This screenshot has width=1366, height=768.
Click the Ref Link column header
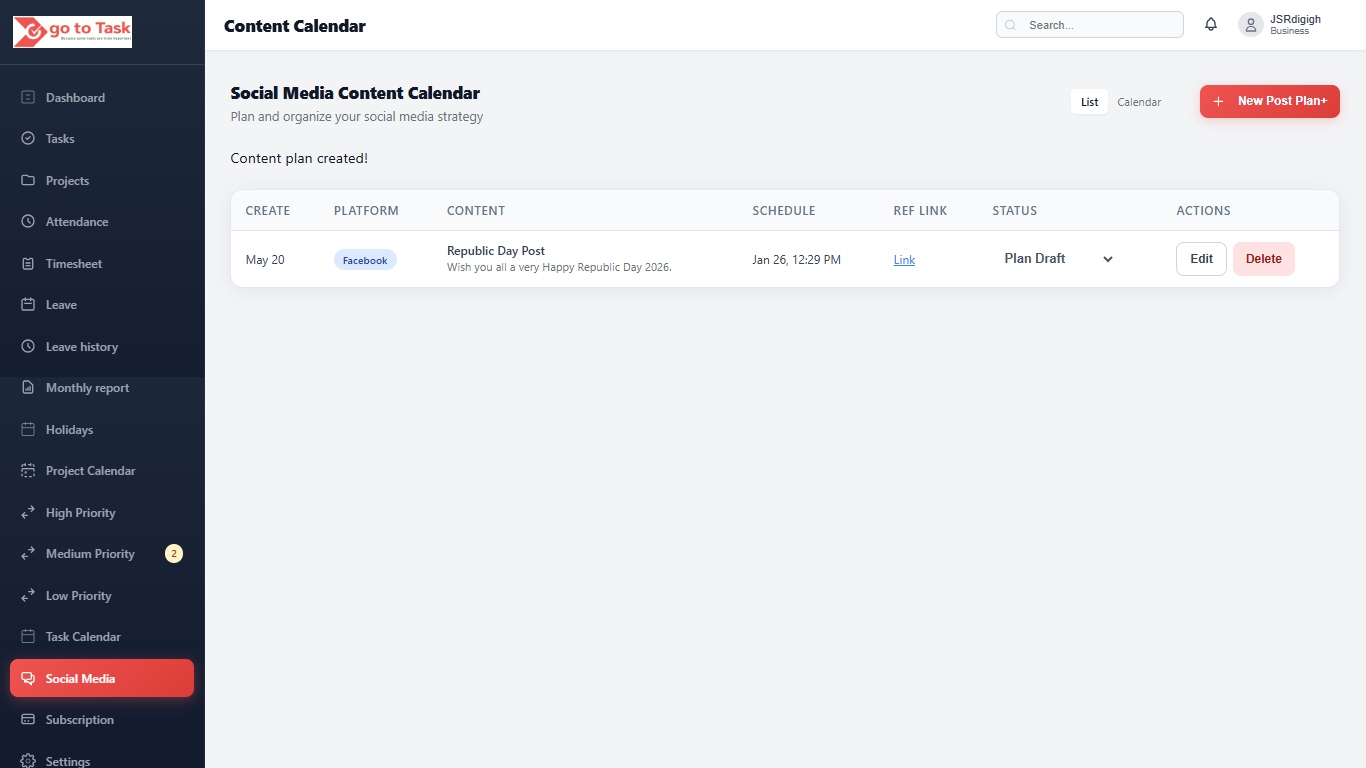pyautogui.click(x=920, y=211)
